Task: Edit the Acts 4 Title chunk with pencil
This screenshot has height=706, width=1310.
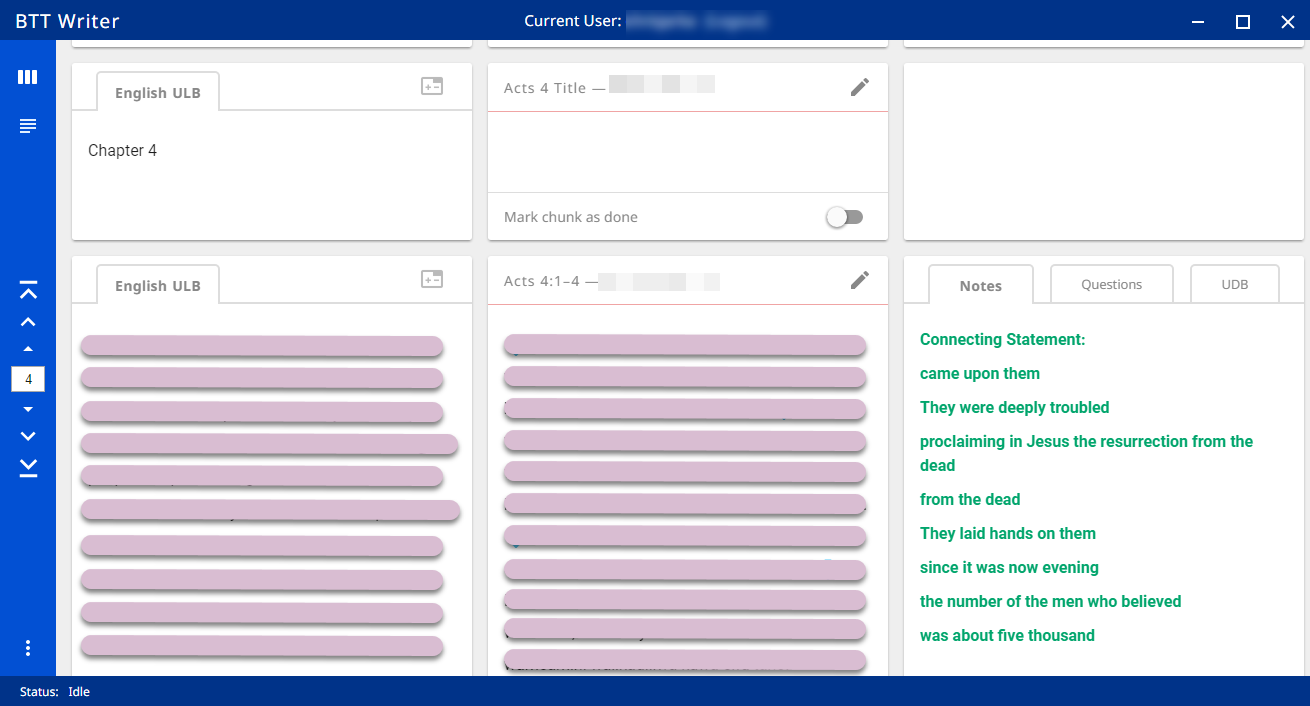Action: coord(859,87)
